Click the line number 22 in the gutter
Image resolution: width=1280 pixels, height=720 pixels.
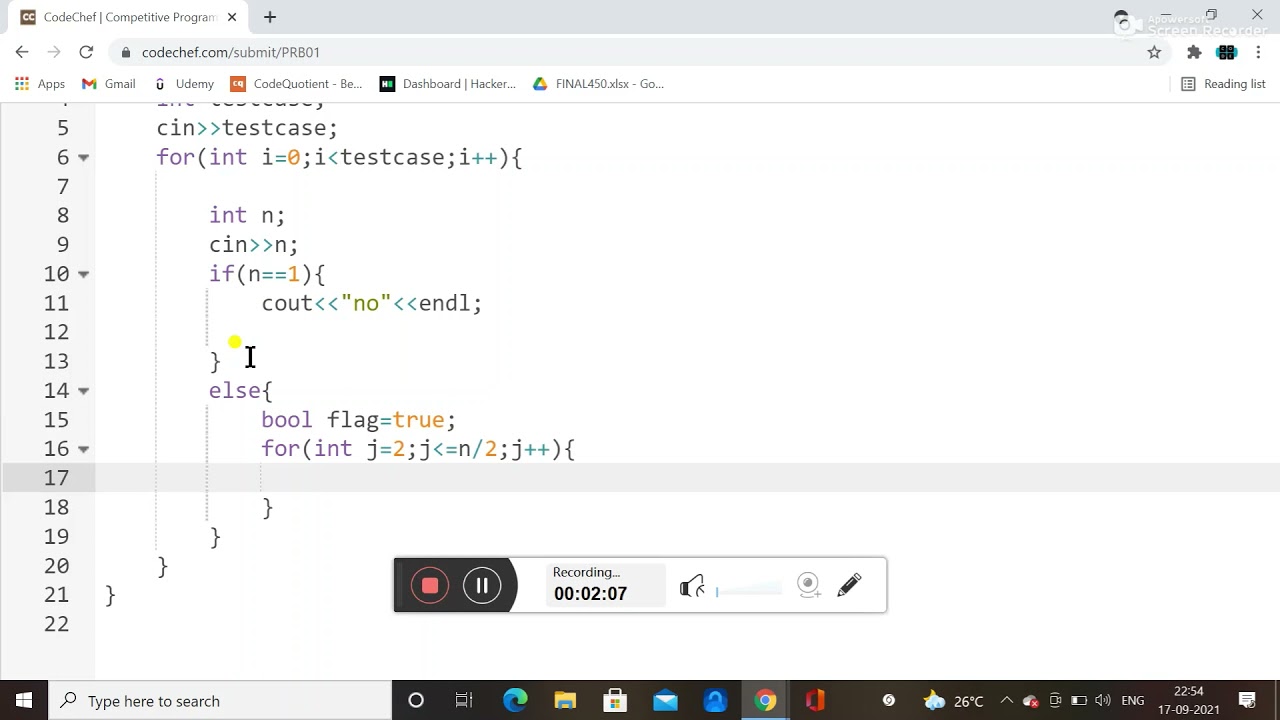click(x=57, y=624)
